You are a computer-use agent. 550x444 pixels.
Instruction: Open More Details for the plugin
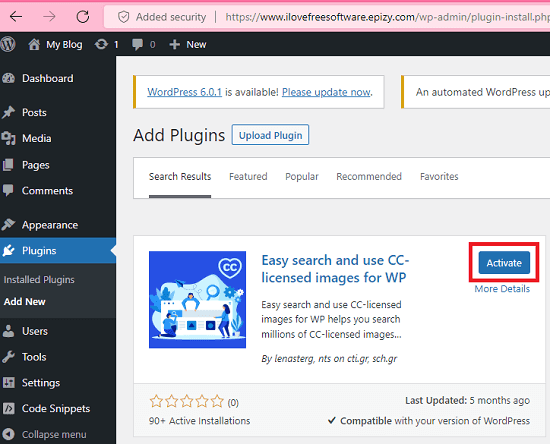point(502,289)
